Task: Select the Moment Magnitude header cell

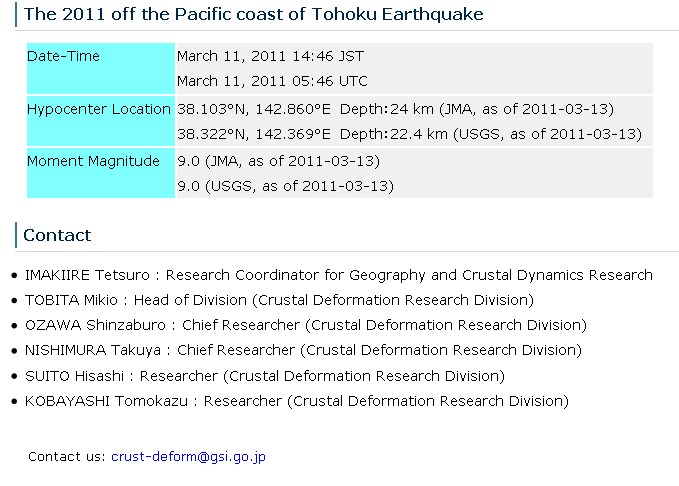Action: [101, 173]
